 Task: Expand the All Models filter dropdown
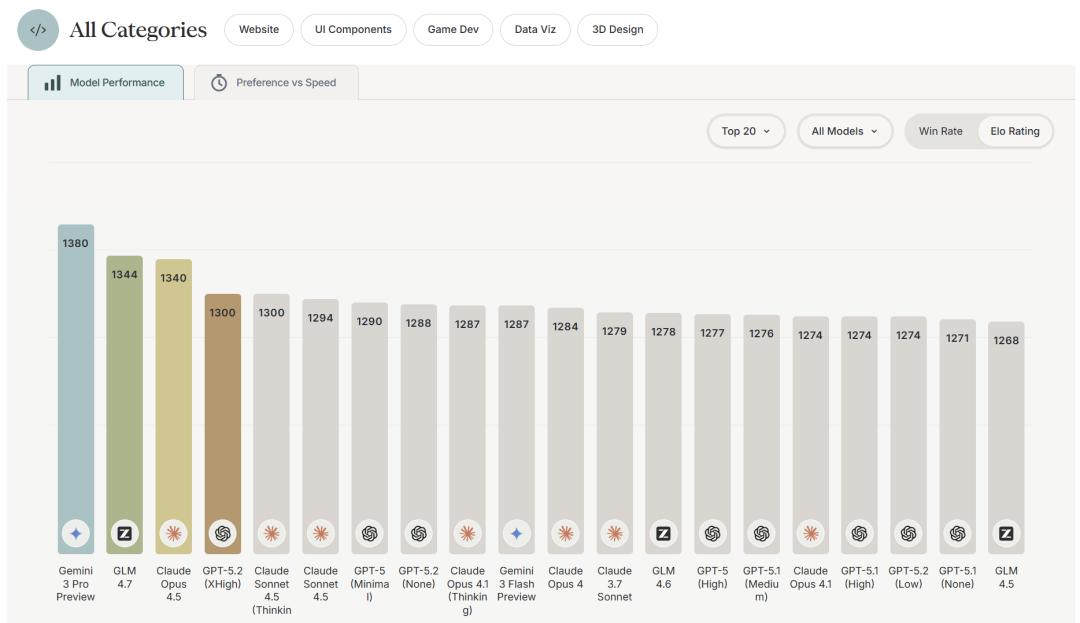click(844, 131)
